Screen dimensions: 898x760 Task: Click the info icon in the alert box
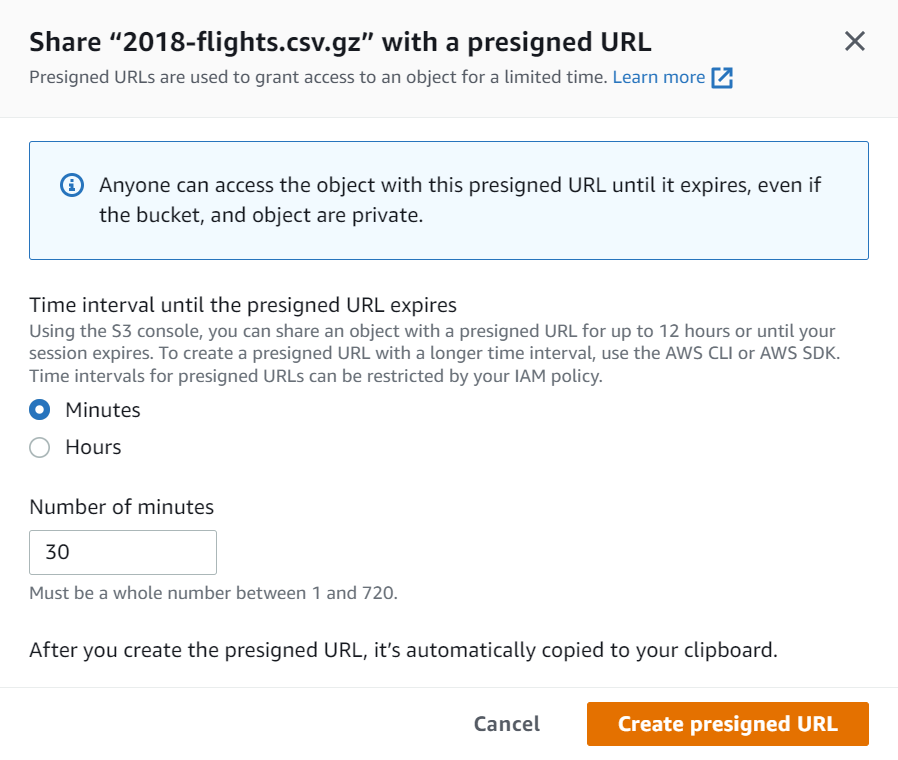point(71,186)
